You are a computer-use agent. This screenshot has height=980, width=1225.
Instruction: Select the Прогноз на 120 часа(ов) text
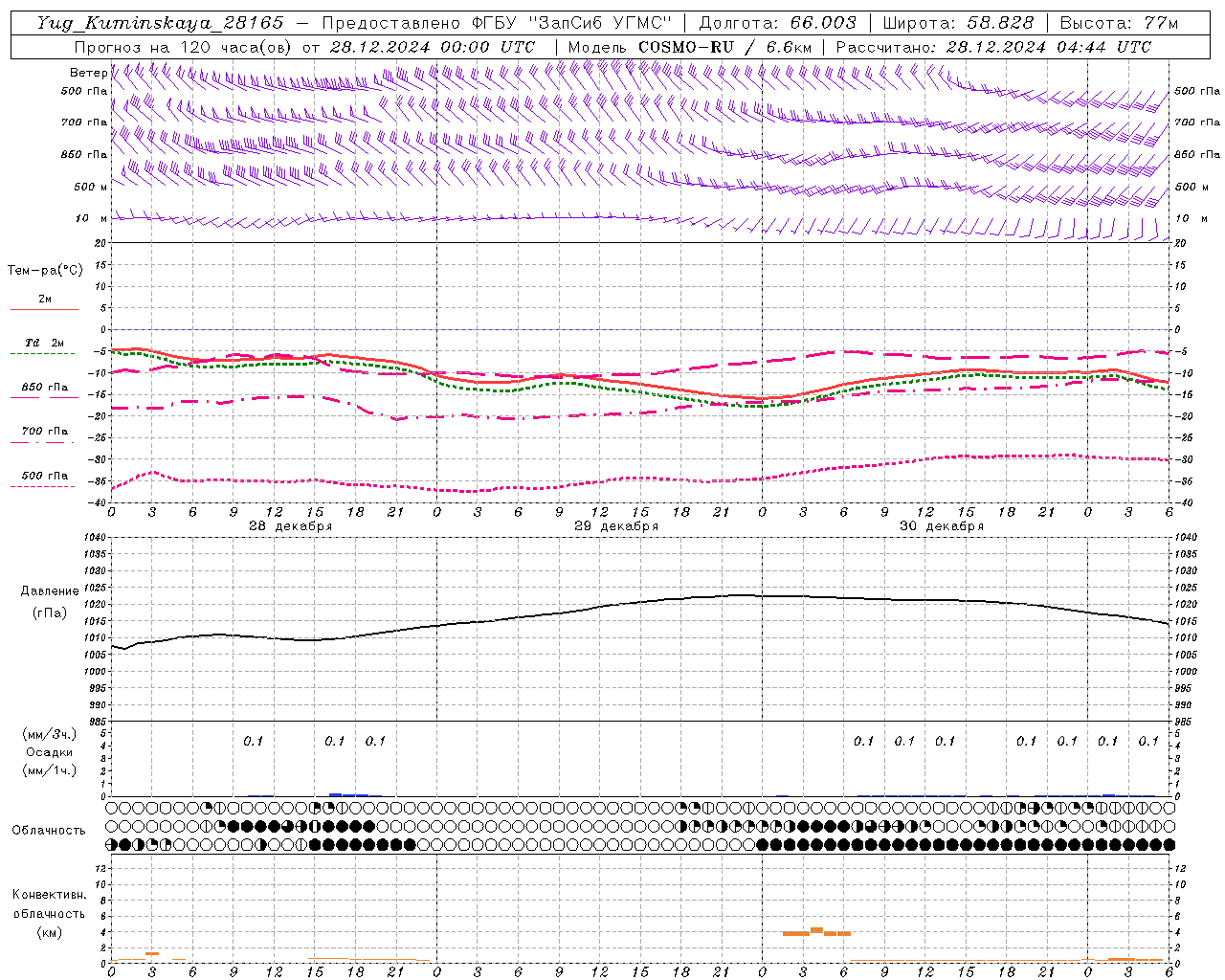pos(184,47)
